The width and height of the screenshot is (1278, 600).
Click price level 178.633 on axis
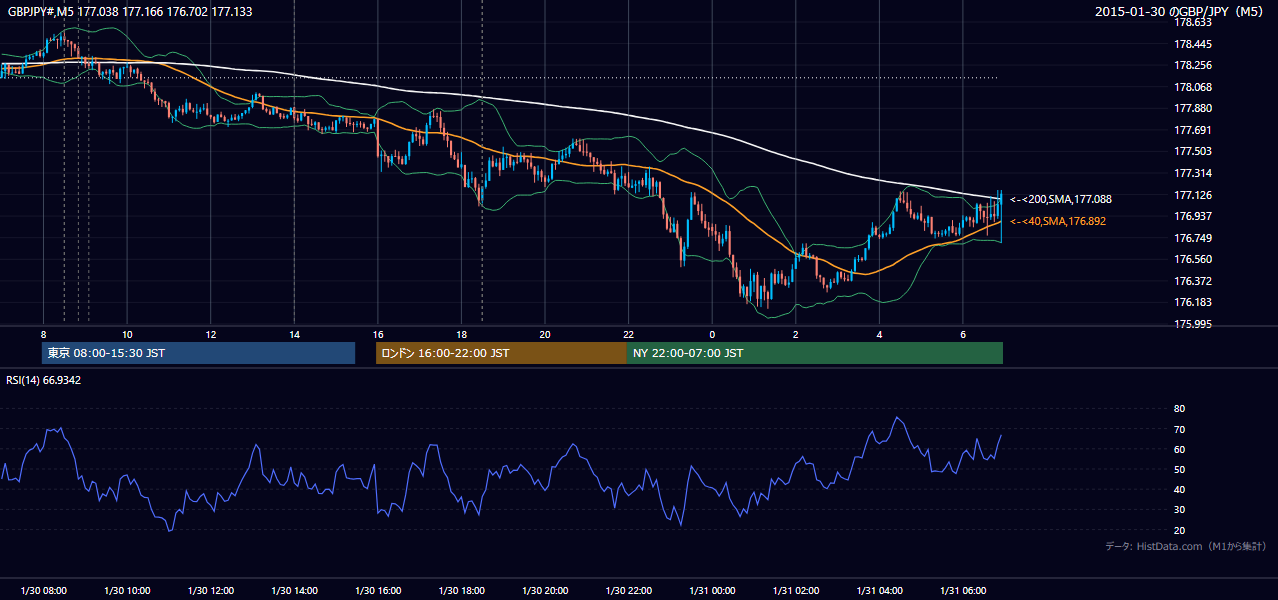pyautogui.click(x=1192, y=22)
